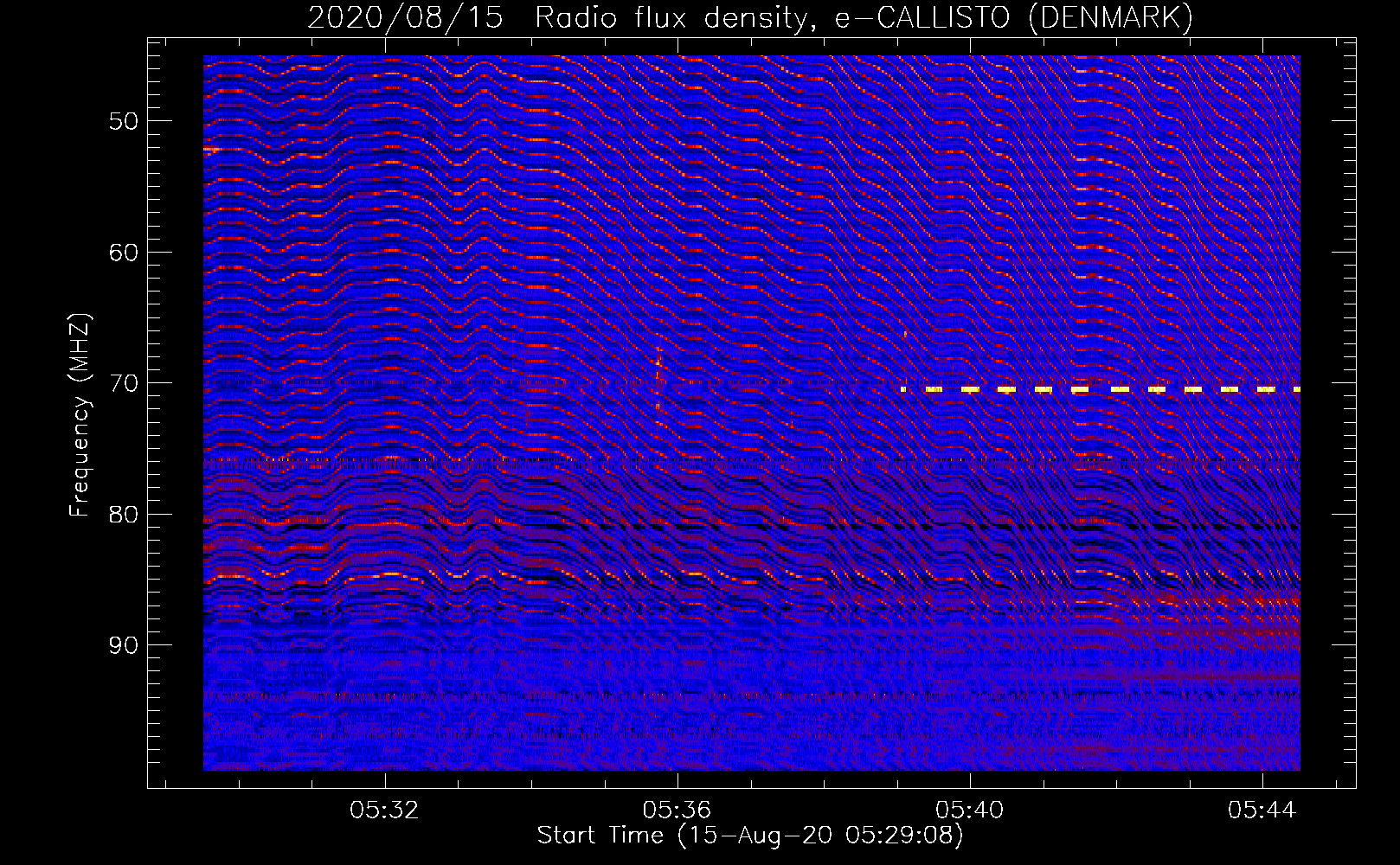Click the 70 MHz frequency tick label
1400x865 pixels.
pos(123,383)
